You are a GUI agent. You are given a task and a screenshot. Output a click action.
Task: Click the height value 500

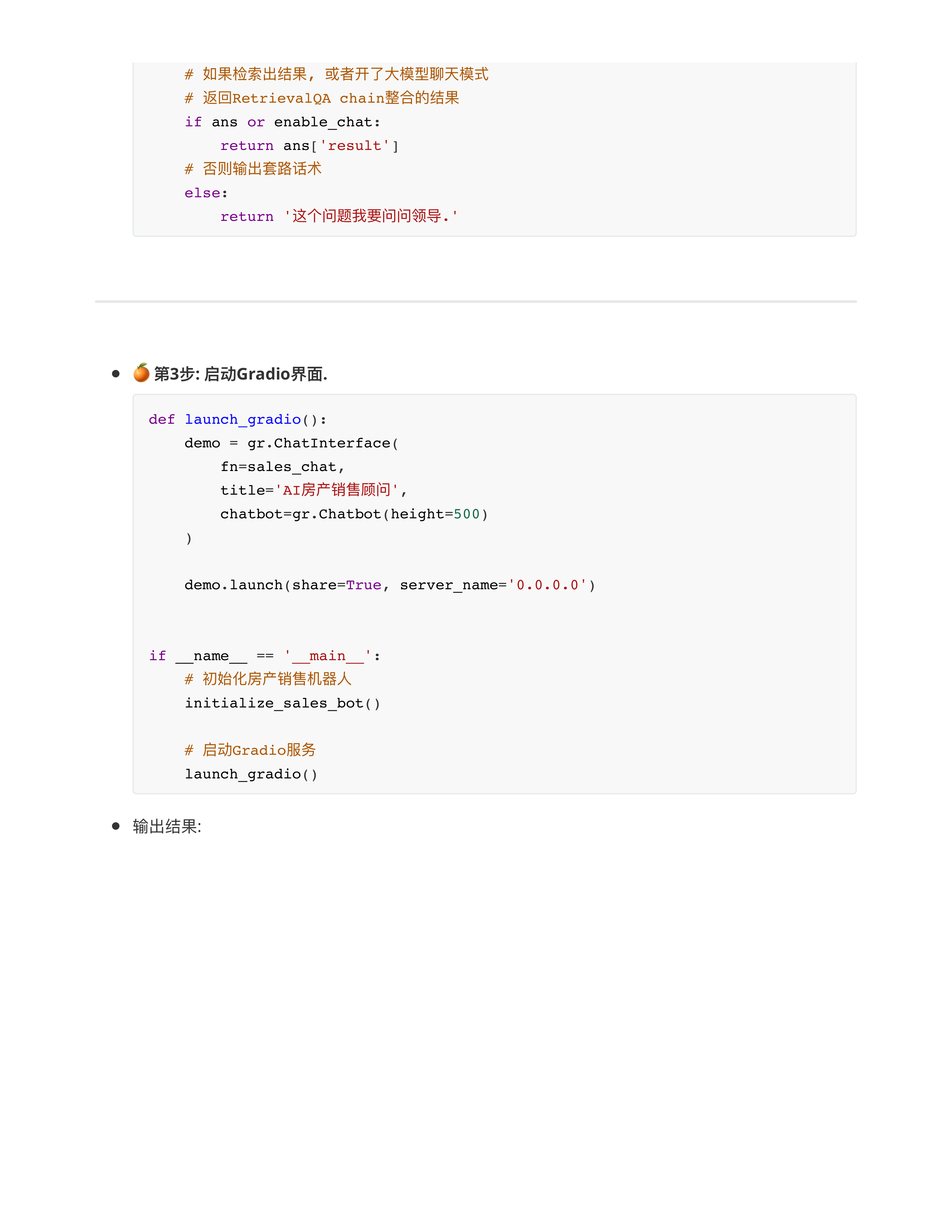pyautogui.click(x=466, y=514)
